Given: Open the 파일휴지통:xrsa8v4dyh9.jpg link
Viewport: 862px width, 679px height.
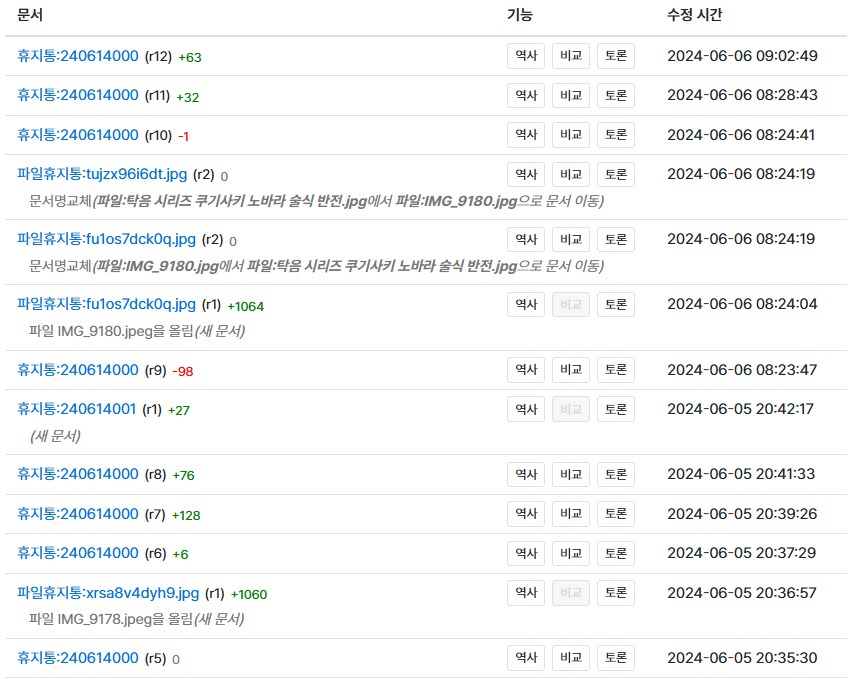Looking at the screenshot, I should [x=108, y=593].
